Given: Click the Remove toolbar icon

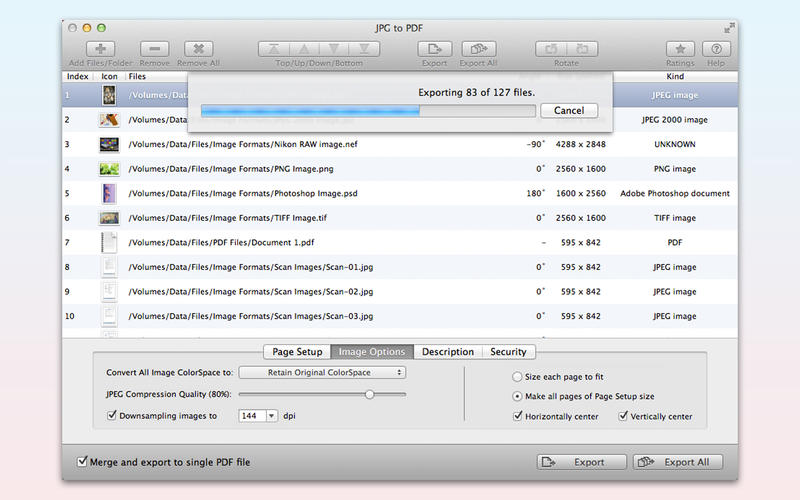Looking at the screenshot, I should [x=154, y=49].
